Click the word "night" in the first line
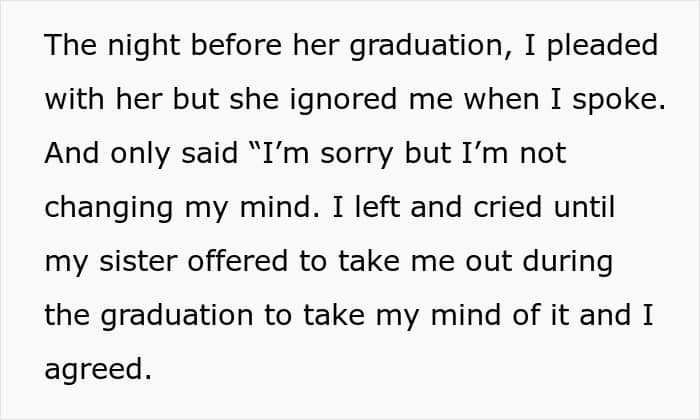700x420 pixels. point(143,46)
